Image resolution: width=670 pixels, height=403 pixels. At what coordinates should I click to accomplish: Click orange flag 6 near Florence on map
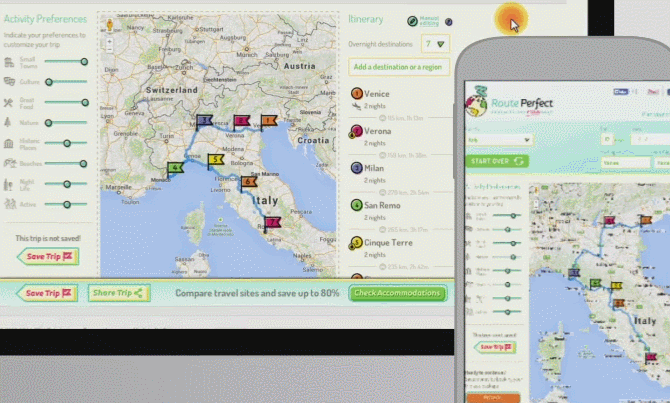point(248,183)
